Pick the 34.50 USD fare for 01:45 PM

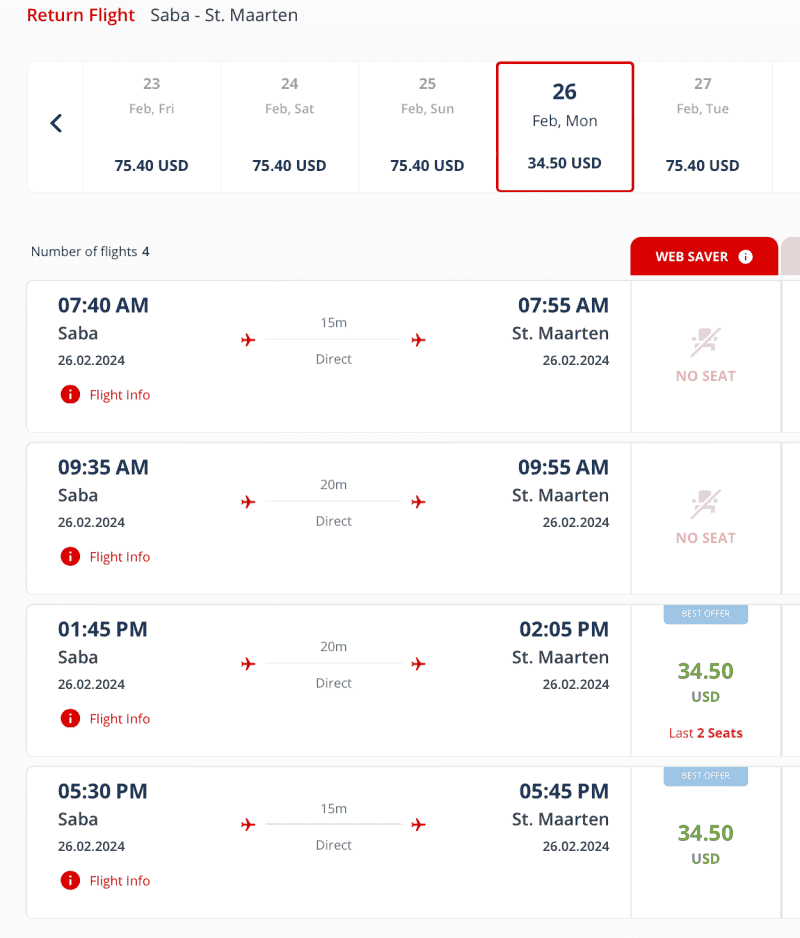pos(705,682)
